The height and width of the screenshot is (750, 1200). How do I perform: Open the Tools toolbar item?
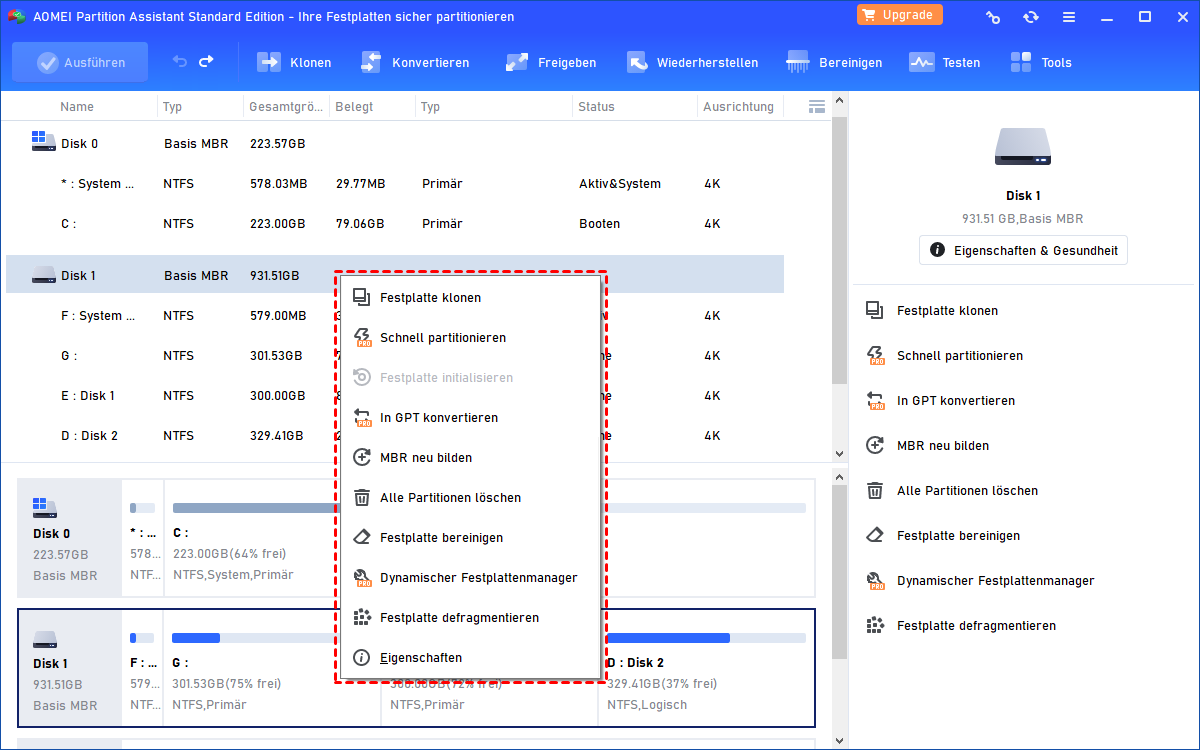[x=1041, y=62]
